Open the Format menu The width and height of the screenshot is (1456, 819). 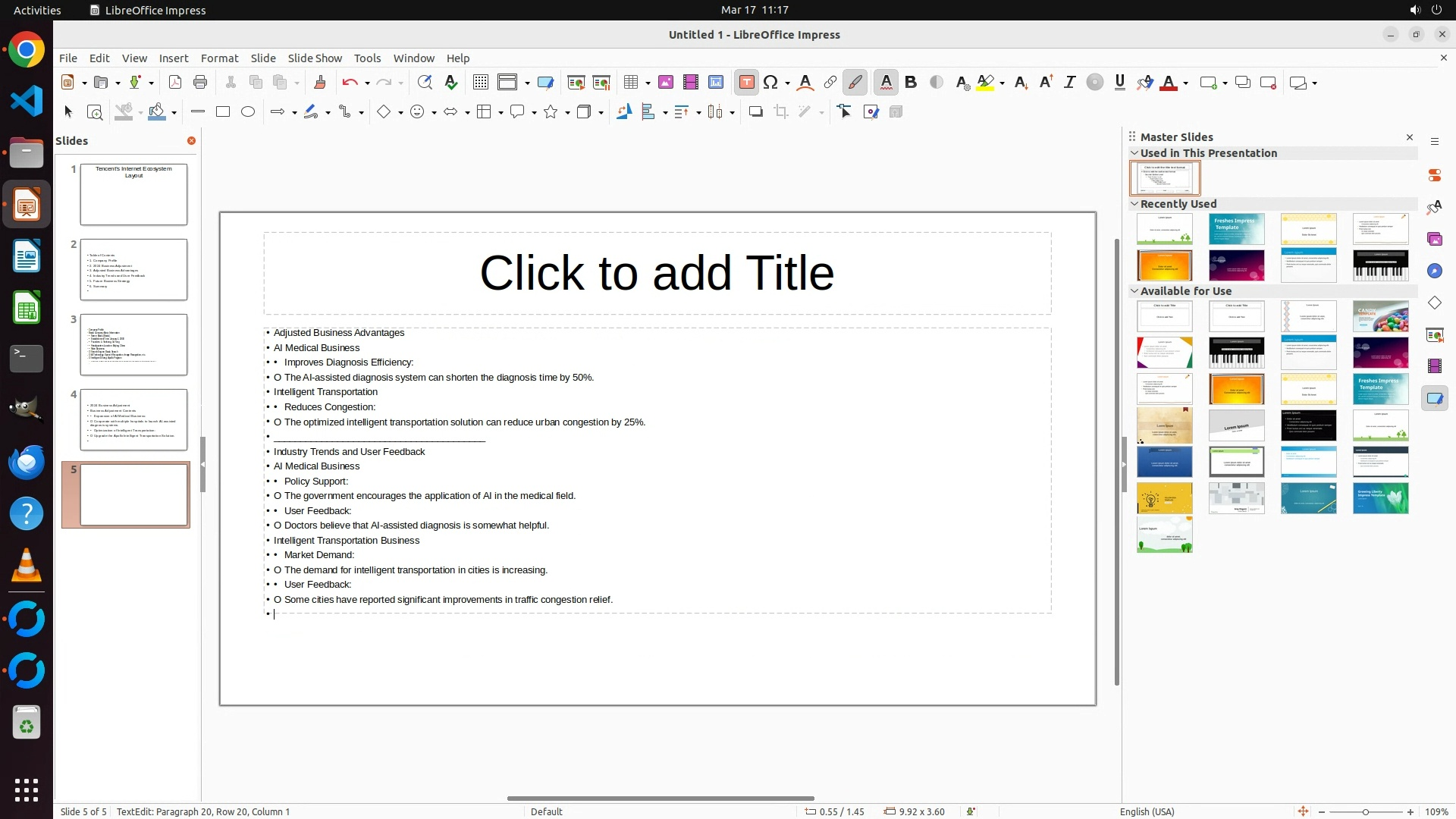point(219,58)
